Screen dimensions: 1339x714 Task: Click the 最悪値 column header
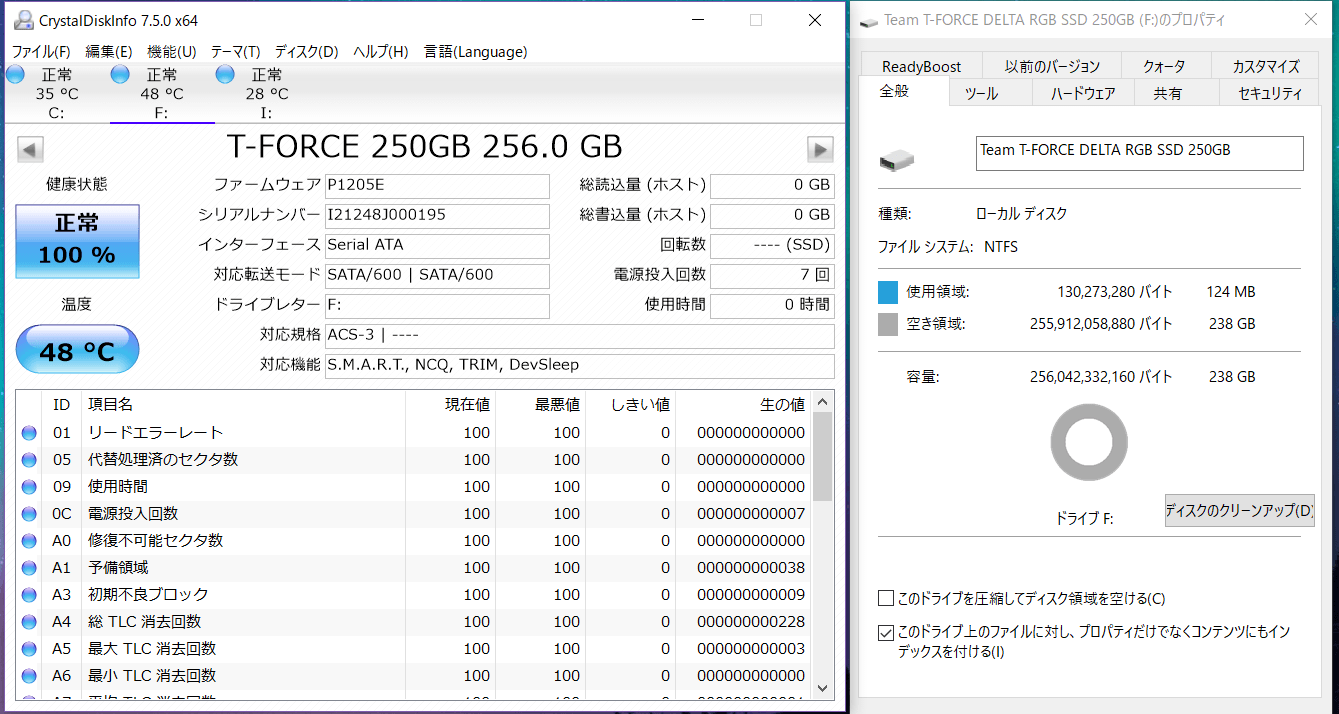540,404
